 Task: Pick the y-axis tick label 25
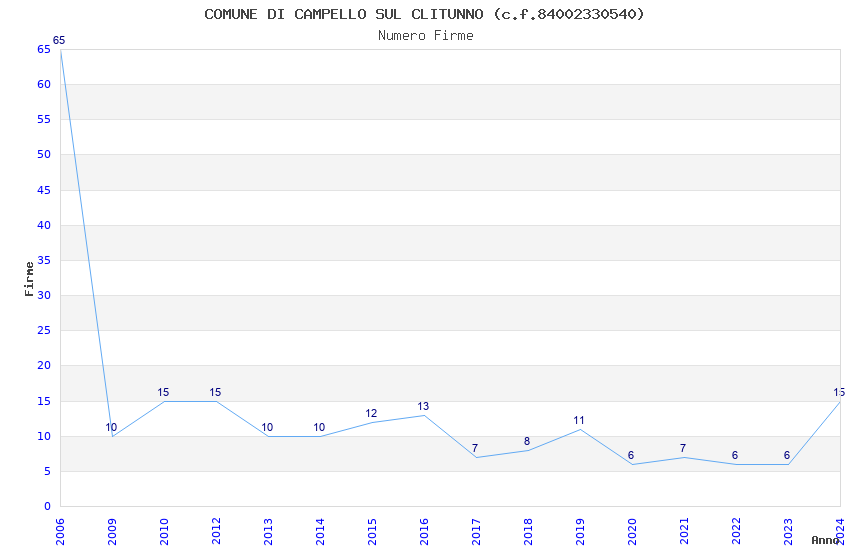click(44, 330)
